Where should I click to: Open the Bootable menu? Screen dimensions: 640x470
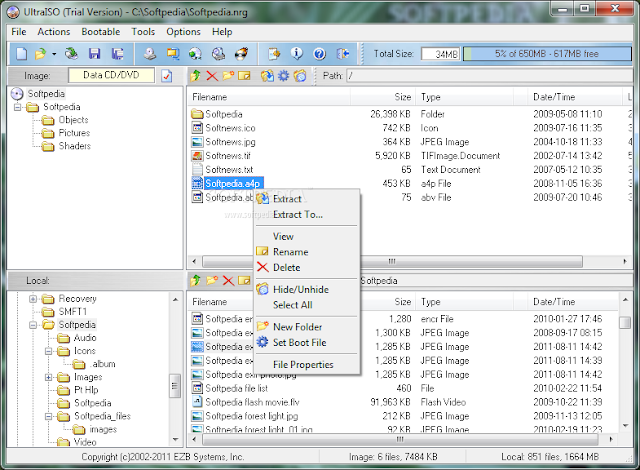point(101,32)
